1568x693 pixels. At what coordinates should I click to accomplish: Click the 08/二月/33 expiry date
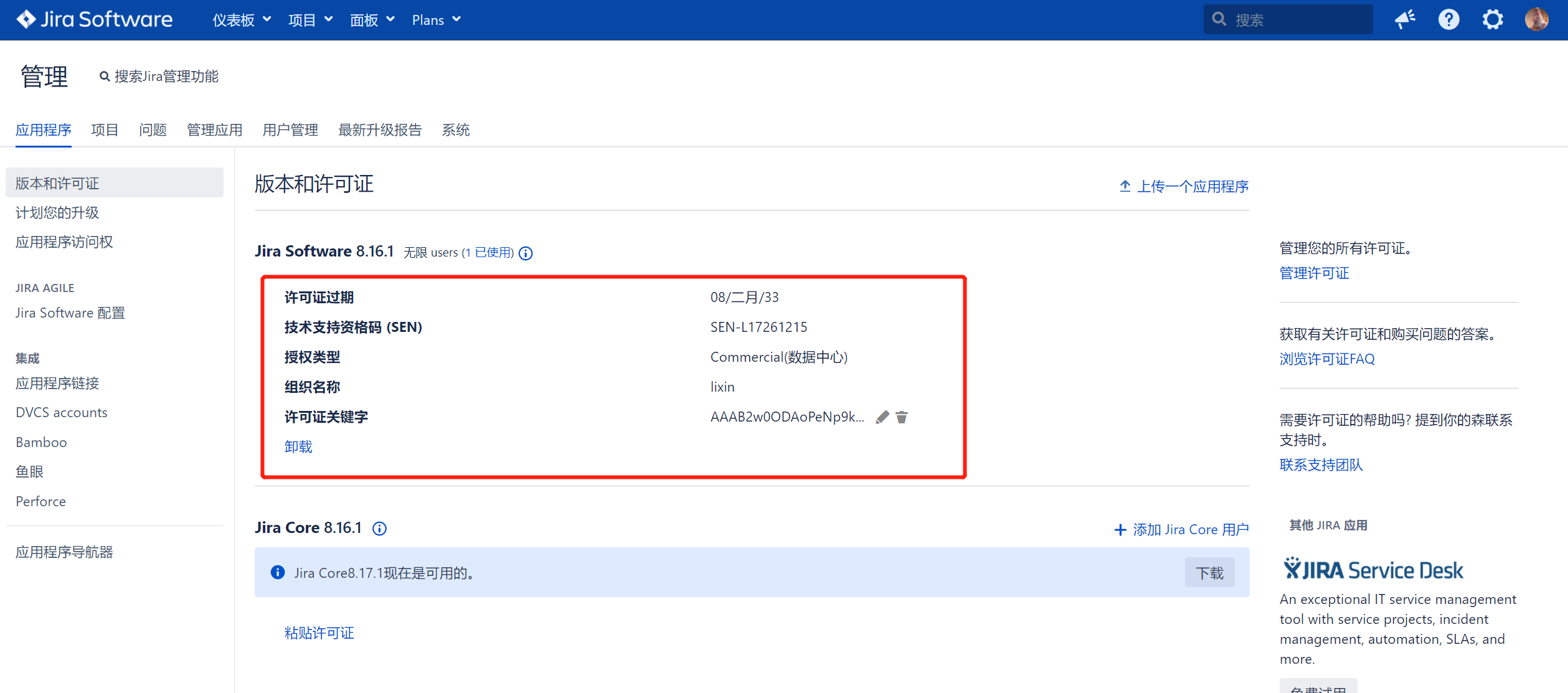coord(744,298)
